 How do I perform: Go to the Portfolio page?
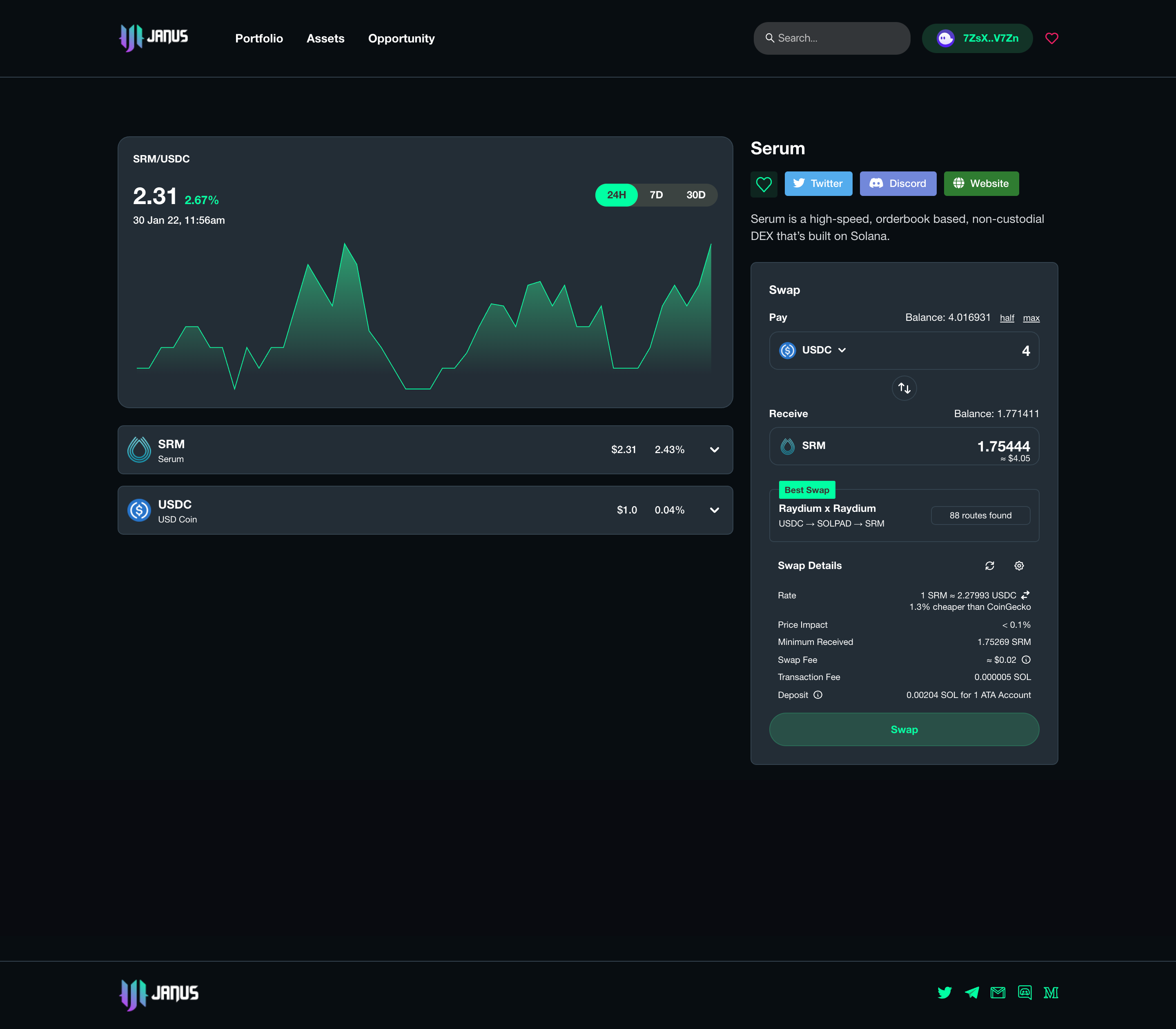point(259,38)
